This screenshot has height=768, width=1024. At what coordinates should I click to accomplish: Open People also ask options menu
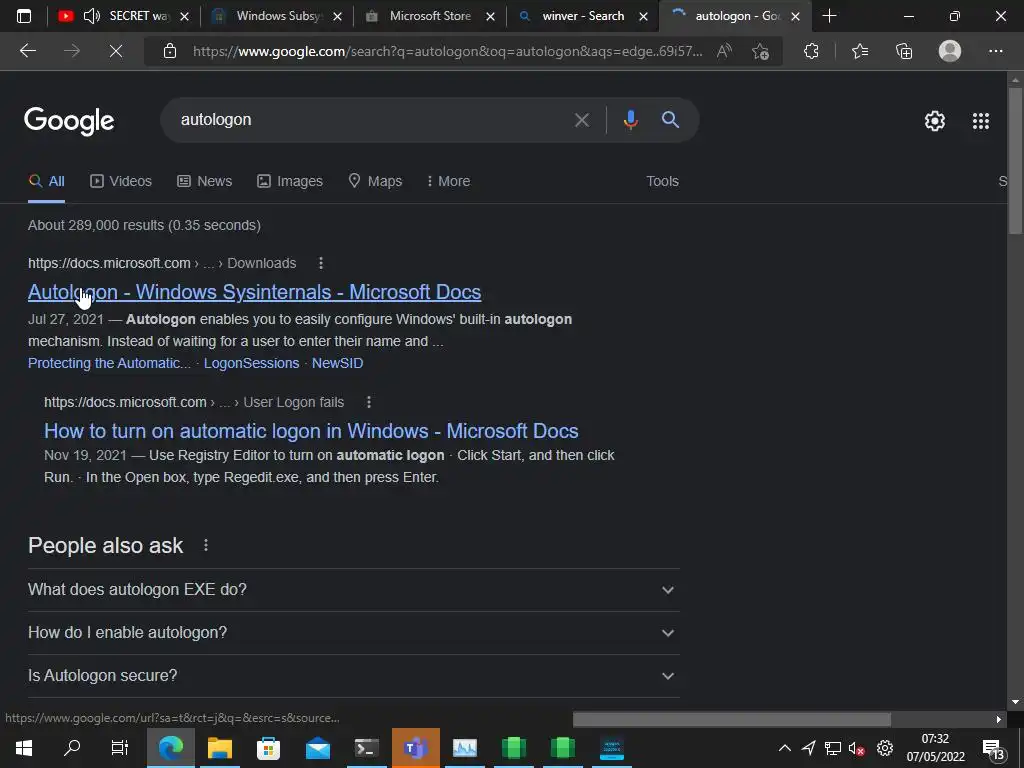click(206, 545)
